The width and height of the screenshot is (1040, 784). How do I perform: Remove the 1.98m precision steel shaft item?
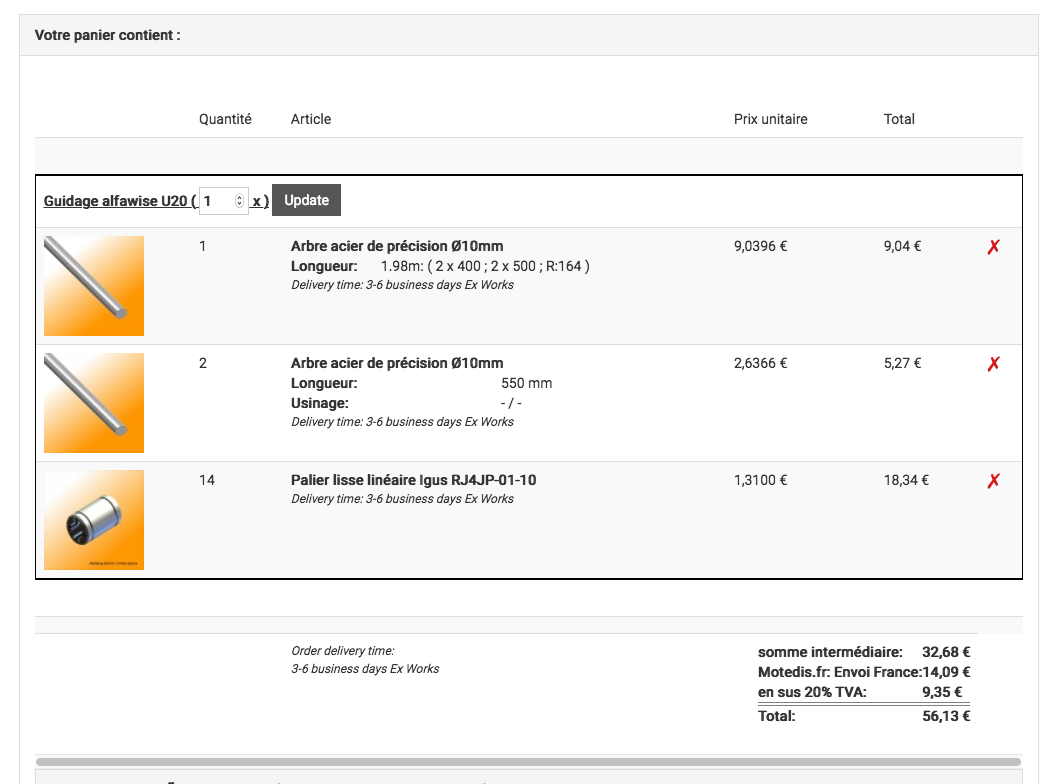993,247
